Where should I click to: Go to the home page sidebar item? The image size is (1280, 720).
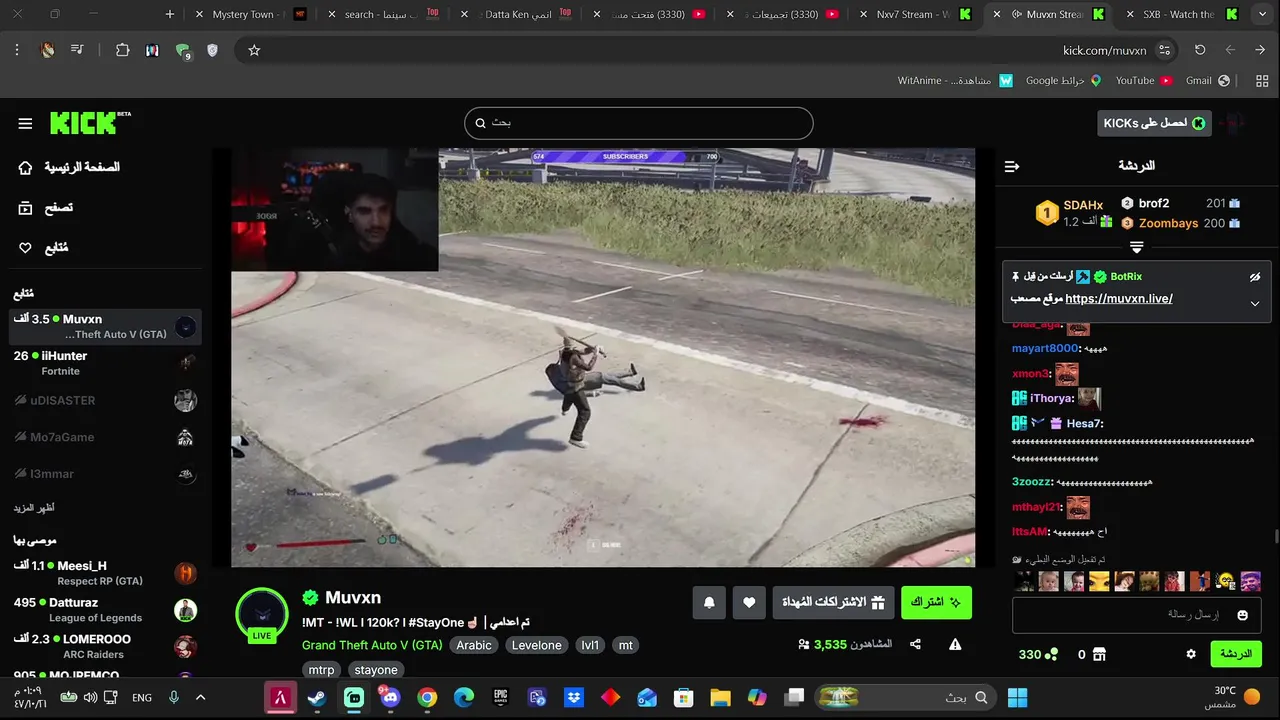69,167
